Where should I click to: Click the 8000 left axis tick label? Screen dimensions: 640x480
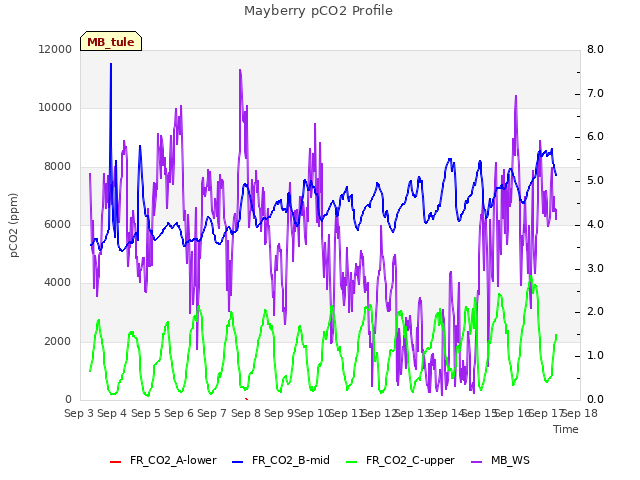point(58,167)
